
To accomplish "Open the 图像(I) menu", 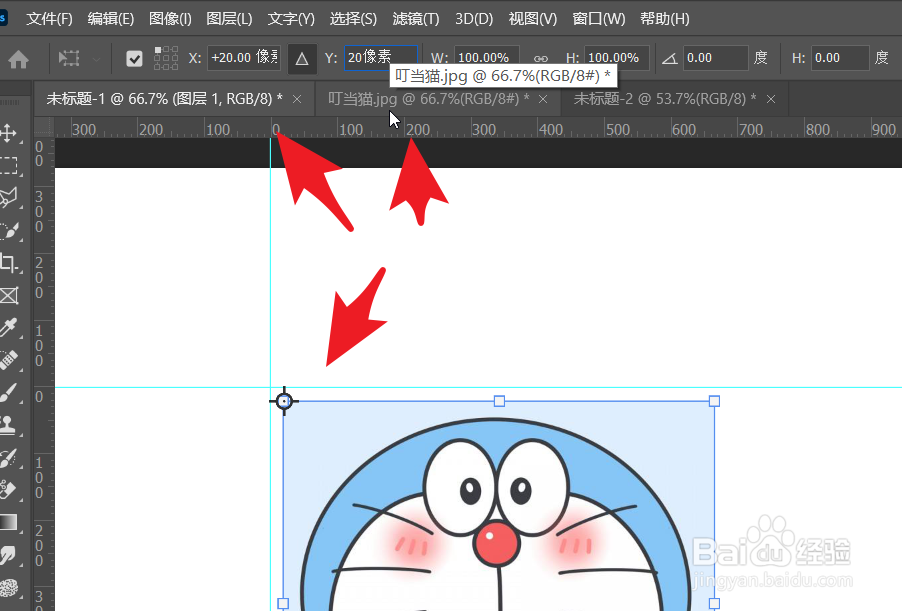I will pos(170,19).
